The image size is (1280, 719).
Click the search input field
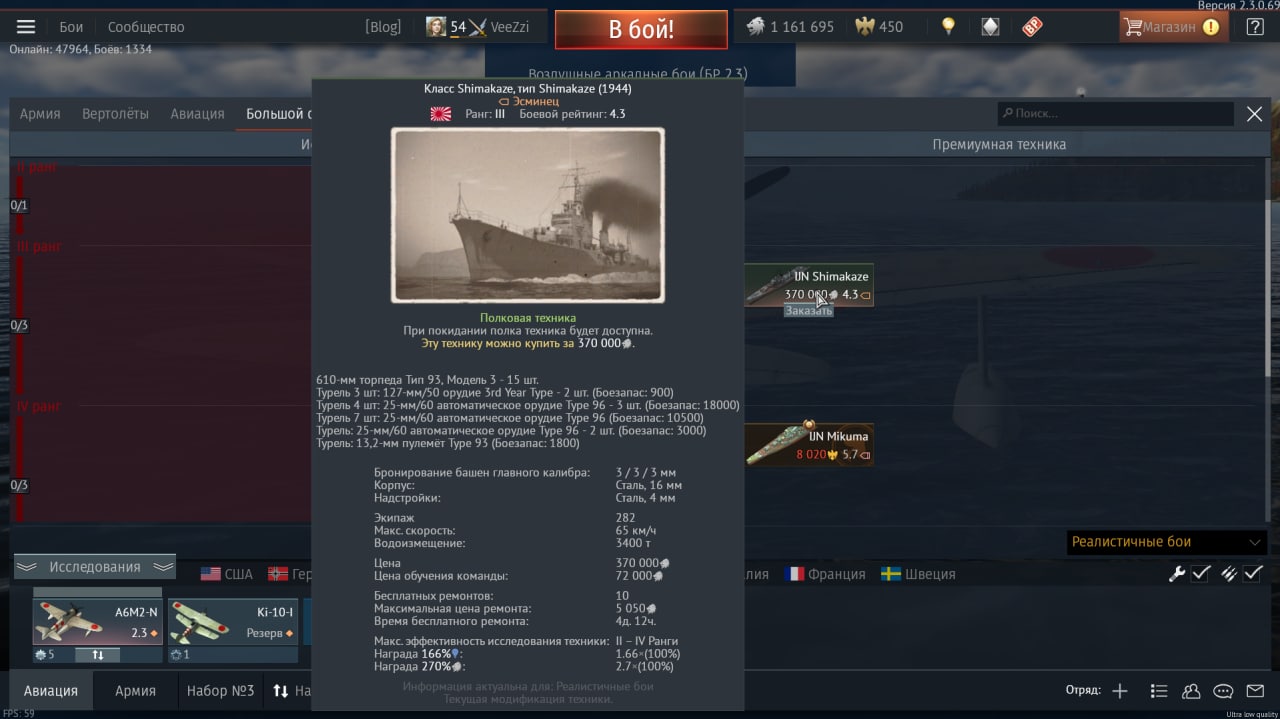[1116, 114]
